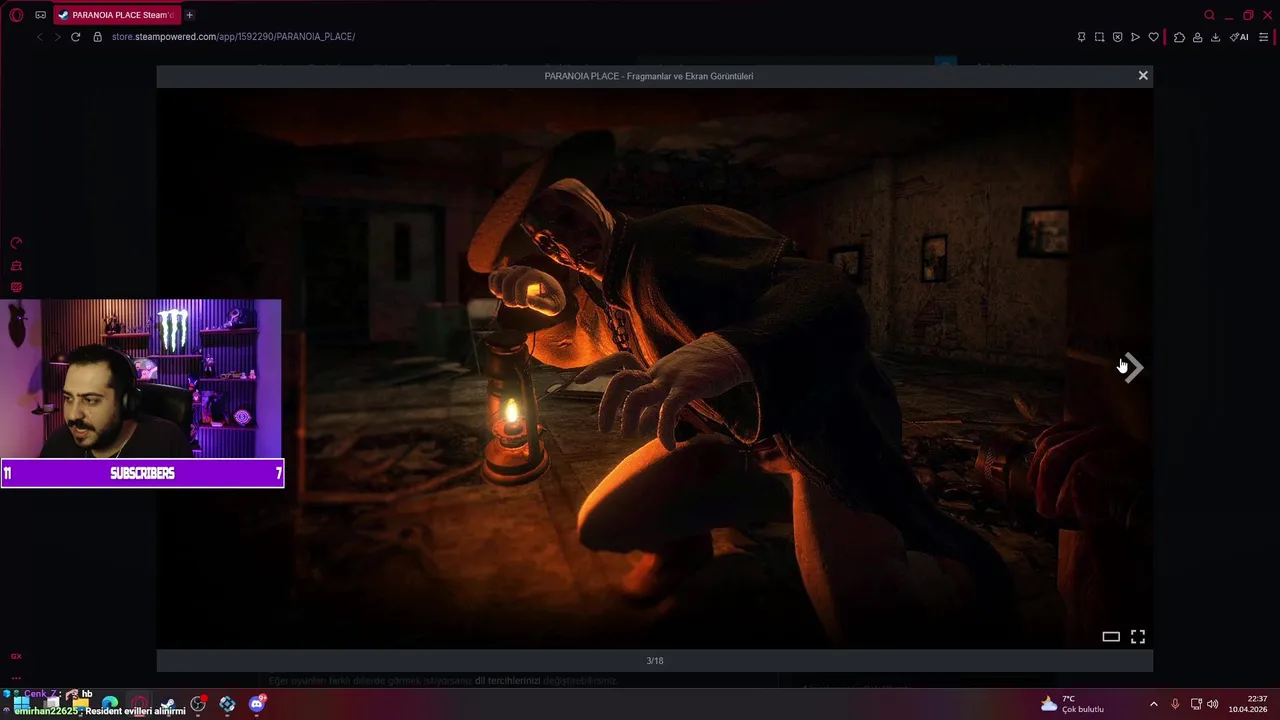
Task: Open screenshot in fullscreen mode icon
Action: [x=1138, y=637]
